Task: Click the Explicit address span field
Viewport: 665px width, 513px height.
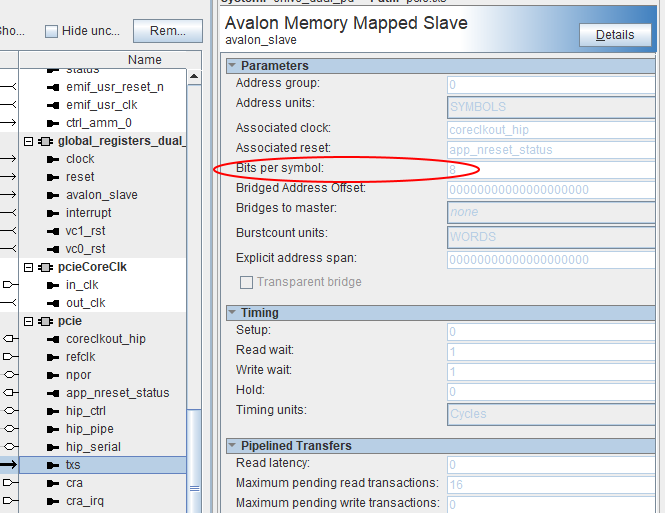Action: [551, 259]
